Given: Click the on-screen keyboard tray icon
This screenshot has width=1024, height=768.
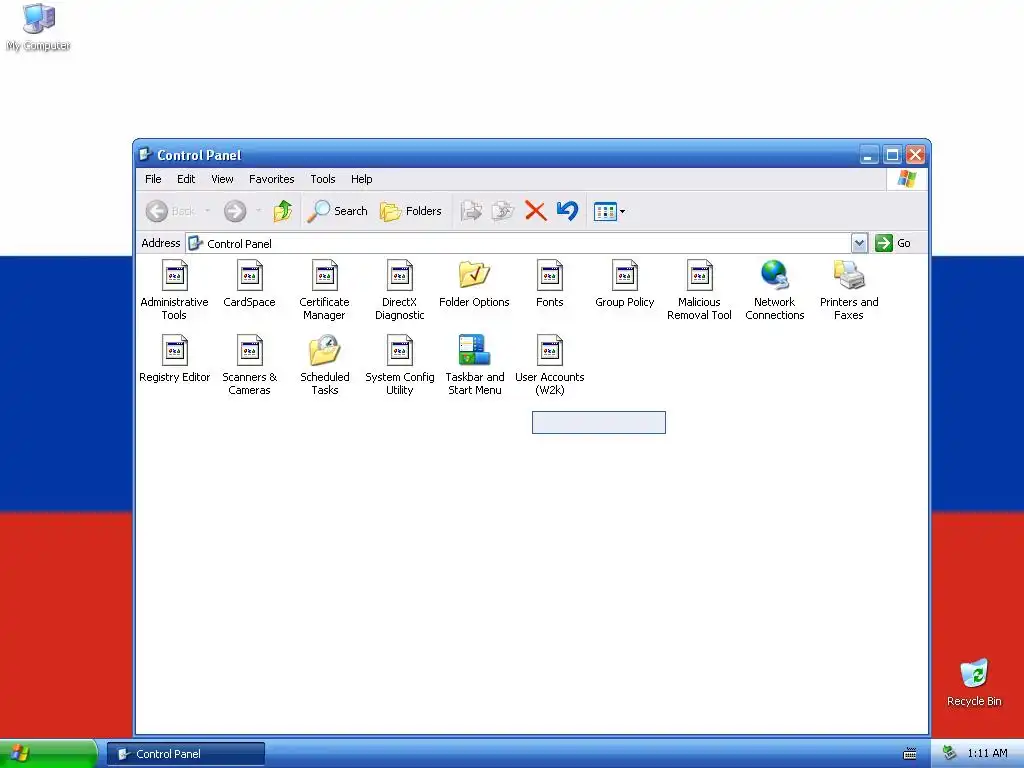Looking at the screenshot, I should coord(910,754).
